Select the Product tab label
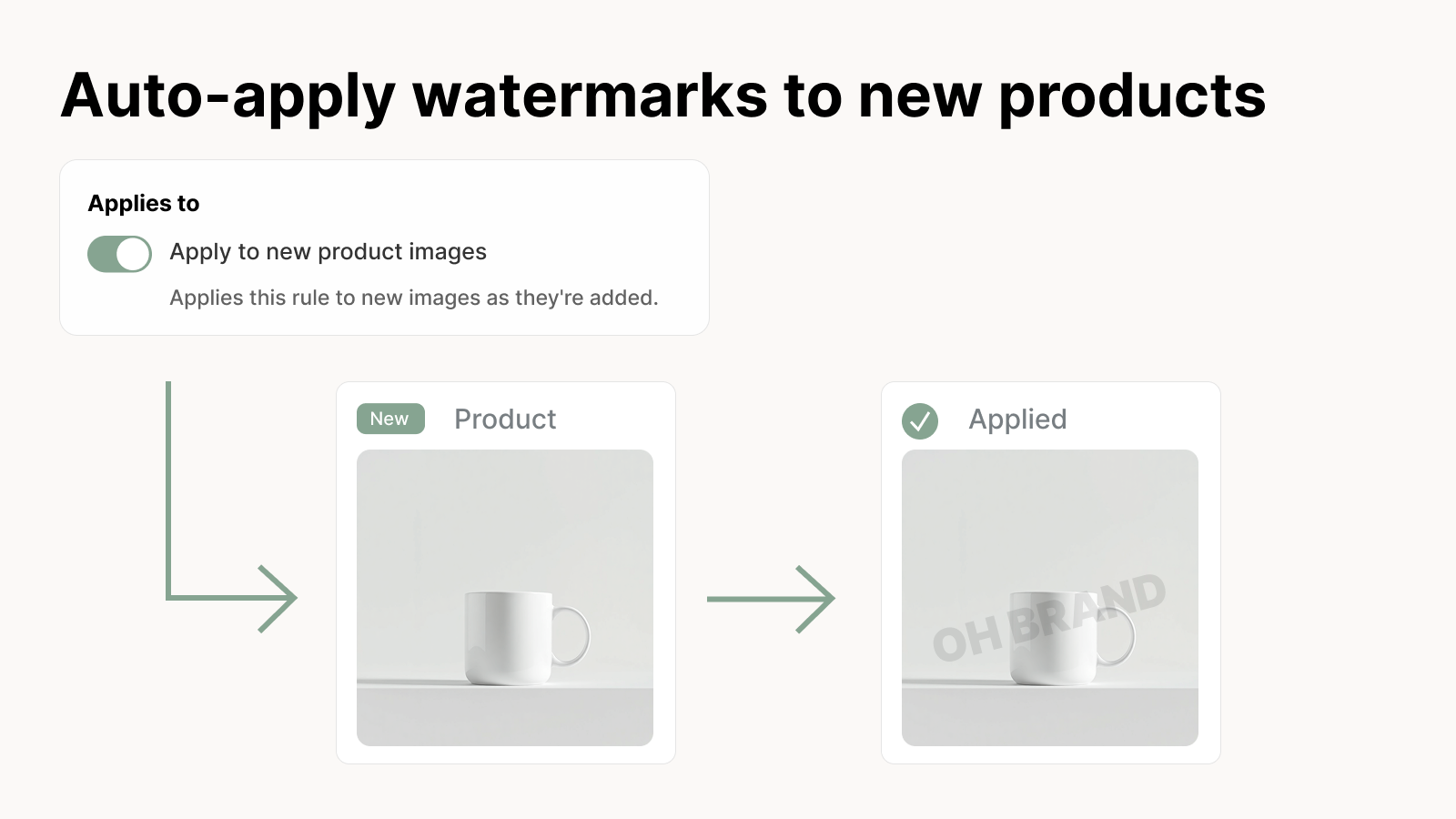Image resolution: width=1456 pixels, height=819 pixels. [505, 419]
